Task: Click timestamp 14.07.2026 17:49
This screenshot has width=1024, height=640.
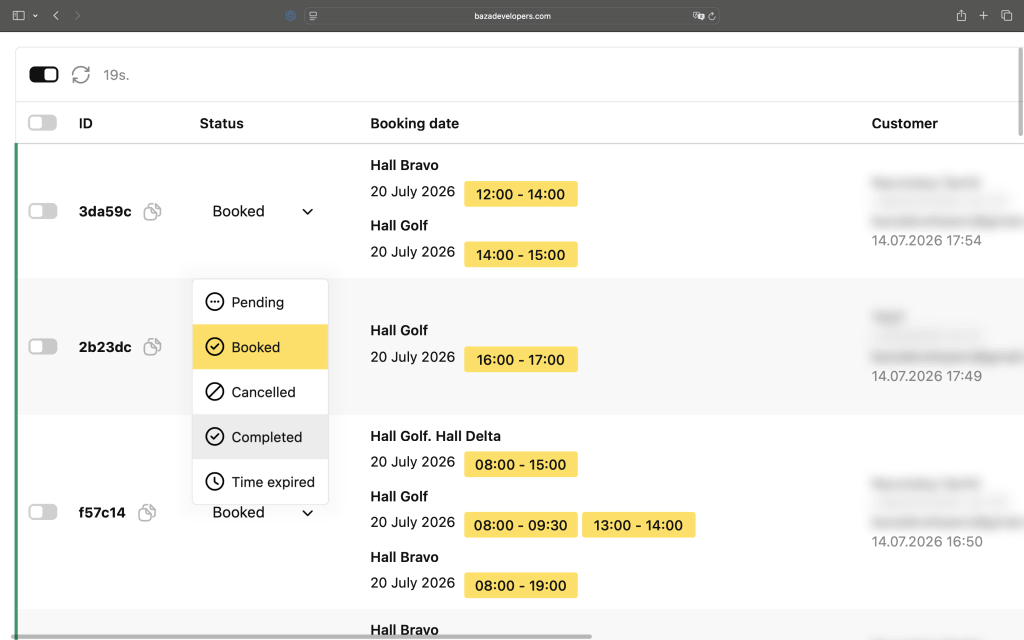Action: click(927, 376)
